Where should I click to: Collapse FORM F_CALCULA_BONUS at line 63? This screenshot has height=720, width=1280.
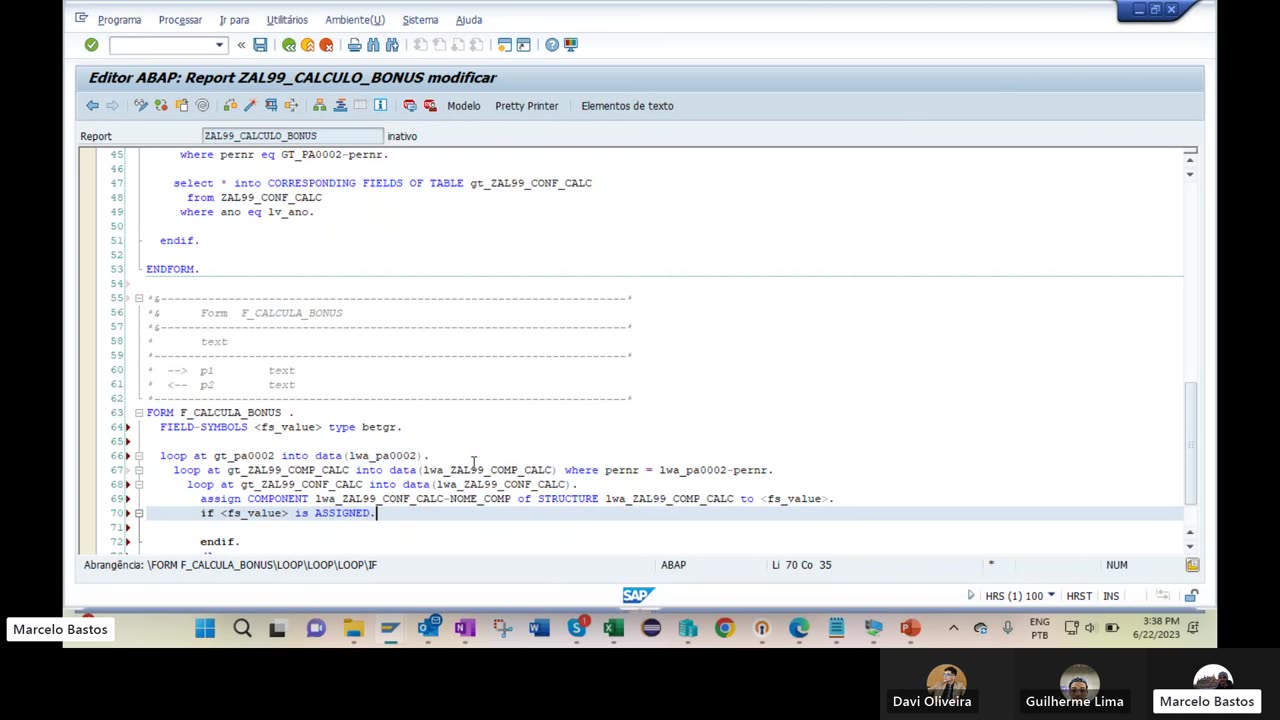[139, 412]
